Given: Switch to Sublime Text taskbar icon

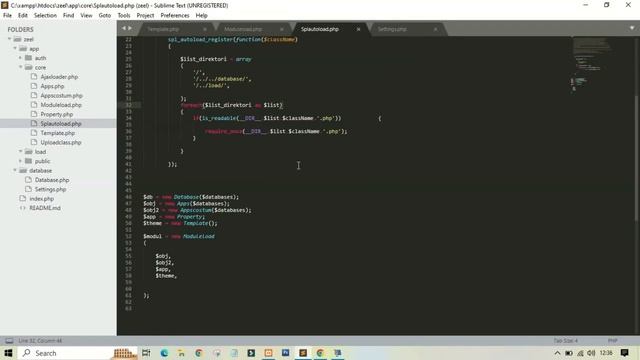Looking at the screenshot, I should pyautogui.click(x=303, y=353).
